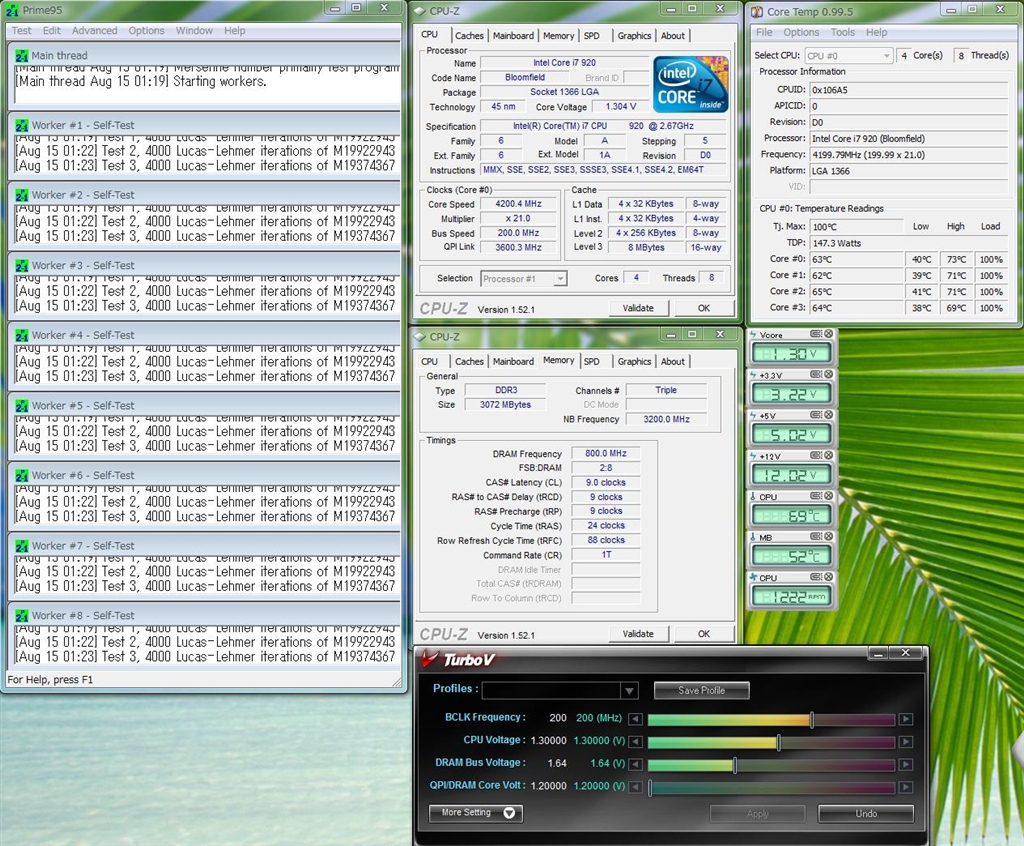Decrease CPU Voltage with left arrow
The height and width of the screenshot is (846, 1024).
point(634,742)
